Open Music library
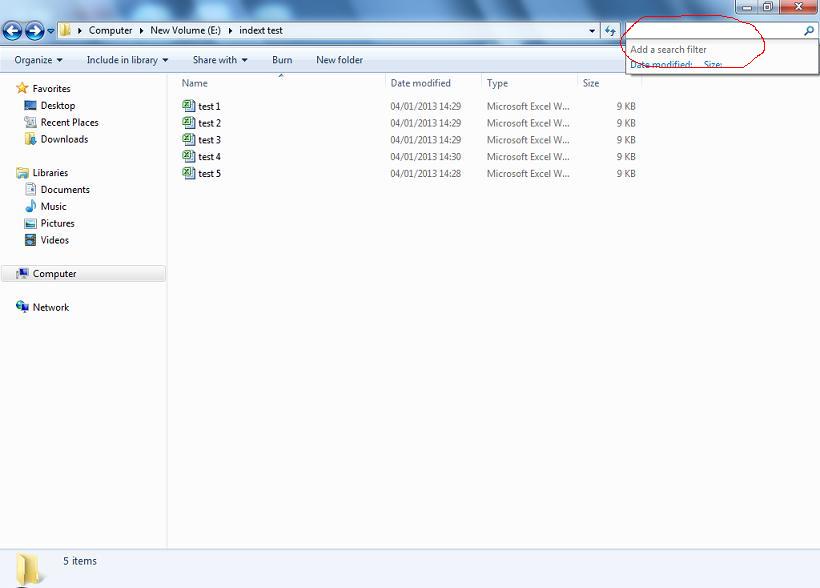Screen dimensions: 820x588 [53, 206]
